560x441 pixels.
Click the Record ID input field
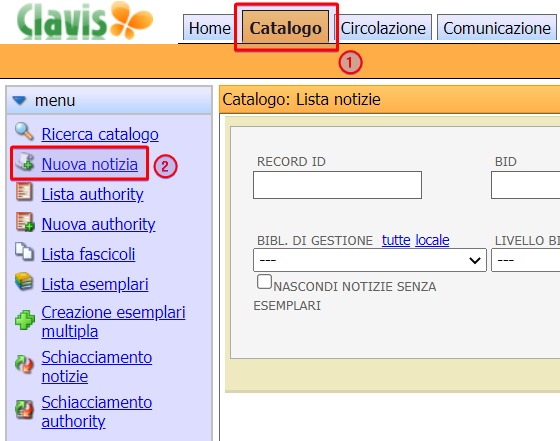click(x=337, y=185)
